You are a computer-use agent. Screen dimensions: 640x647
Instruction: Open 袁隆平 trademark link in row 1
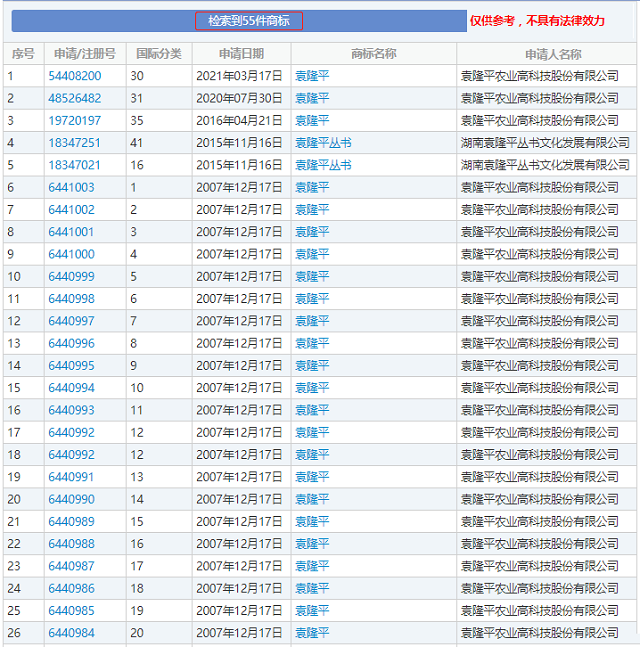[x=312, y=76]
